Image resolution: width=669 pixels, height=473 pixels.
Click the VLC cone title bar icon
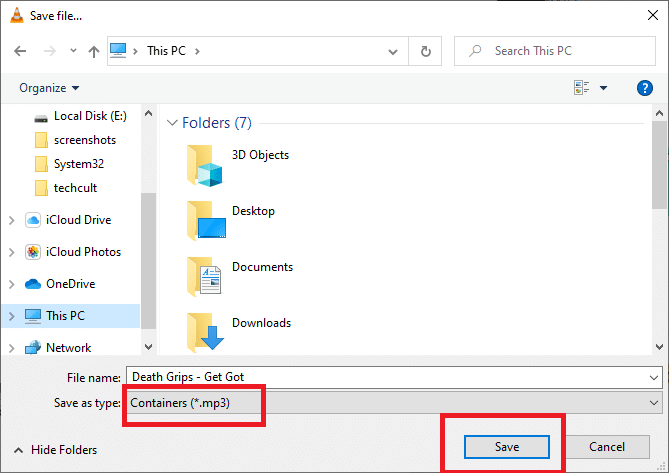[x=17, y=15]
